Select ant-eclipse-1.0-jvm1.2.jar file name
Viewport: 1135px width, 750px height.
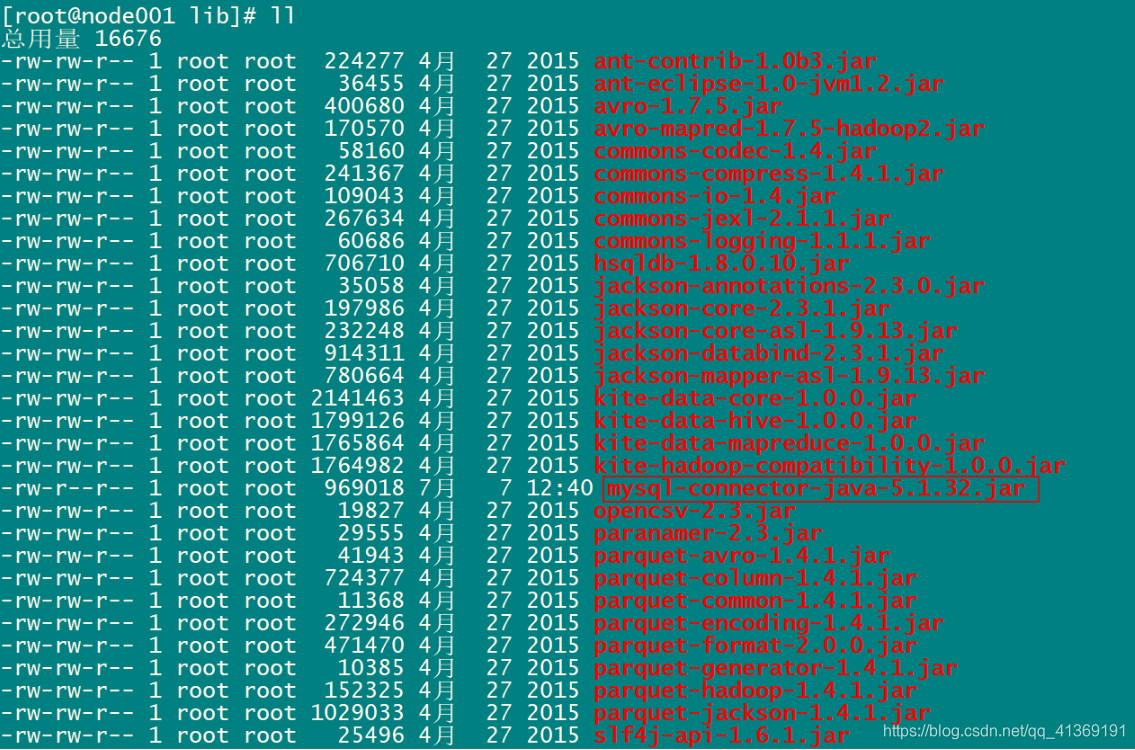click(x=769, y=84)
